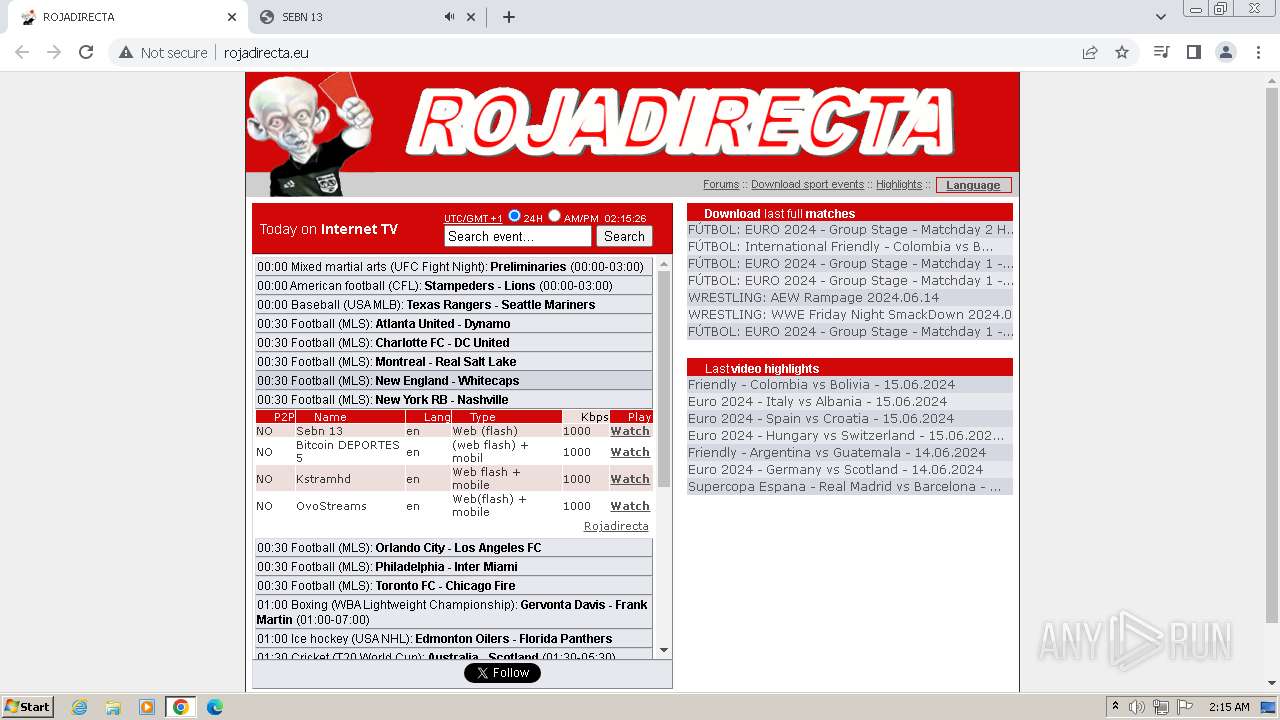Launch Internet Explorer from the taskbar
Viewport: 1280px width, 720px height.
tap(79, 707)
